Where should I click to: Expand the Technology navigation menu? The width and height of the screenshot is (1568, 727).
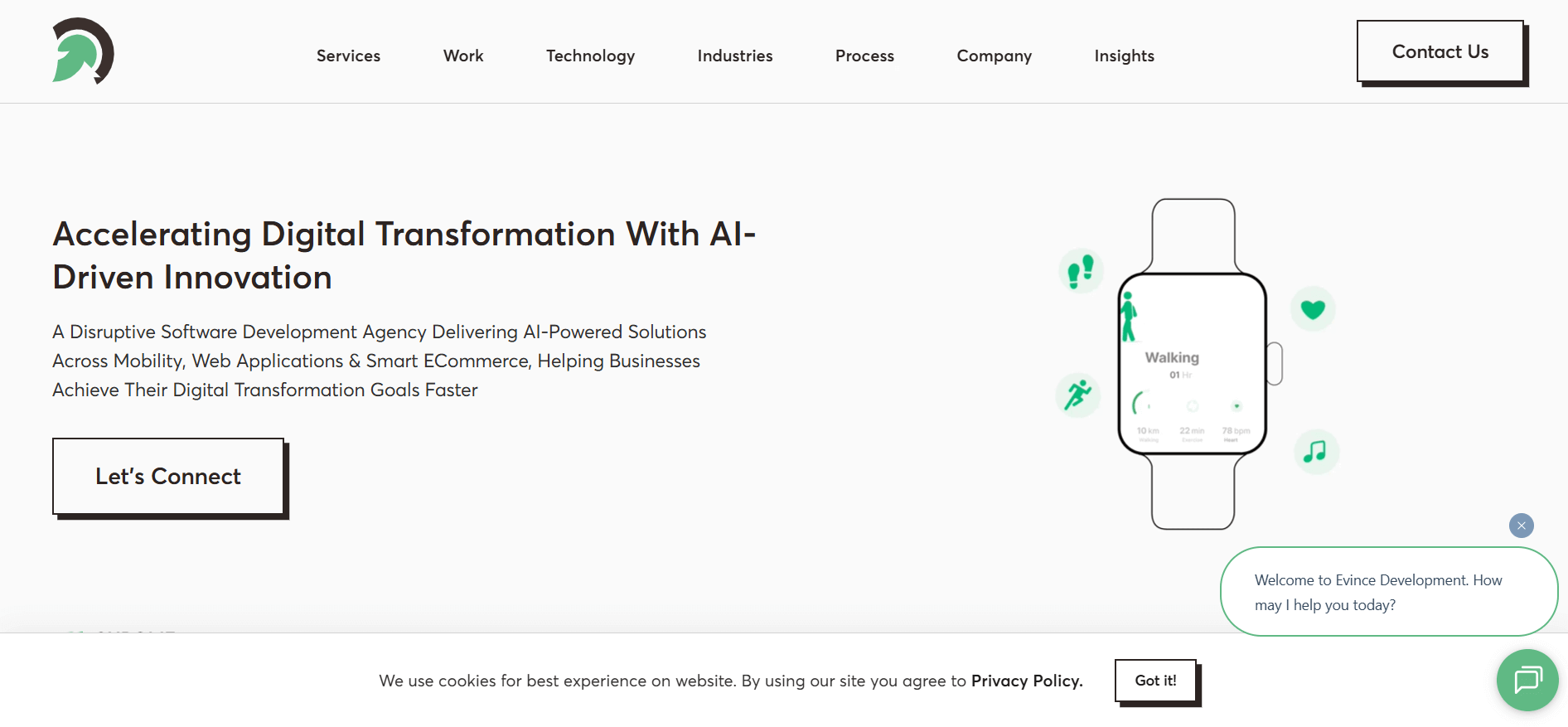[590, 56]
